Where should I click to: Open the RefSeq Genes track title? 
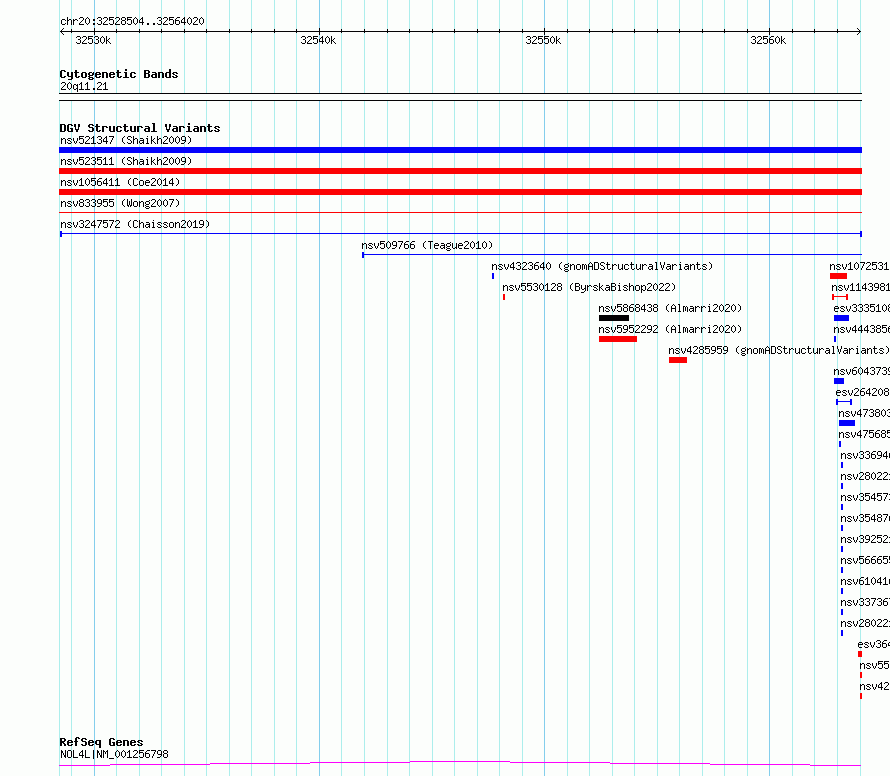pos(102,742)
